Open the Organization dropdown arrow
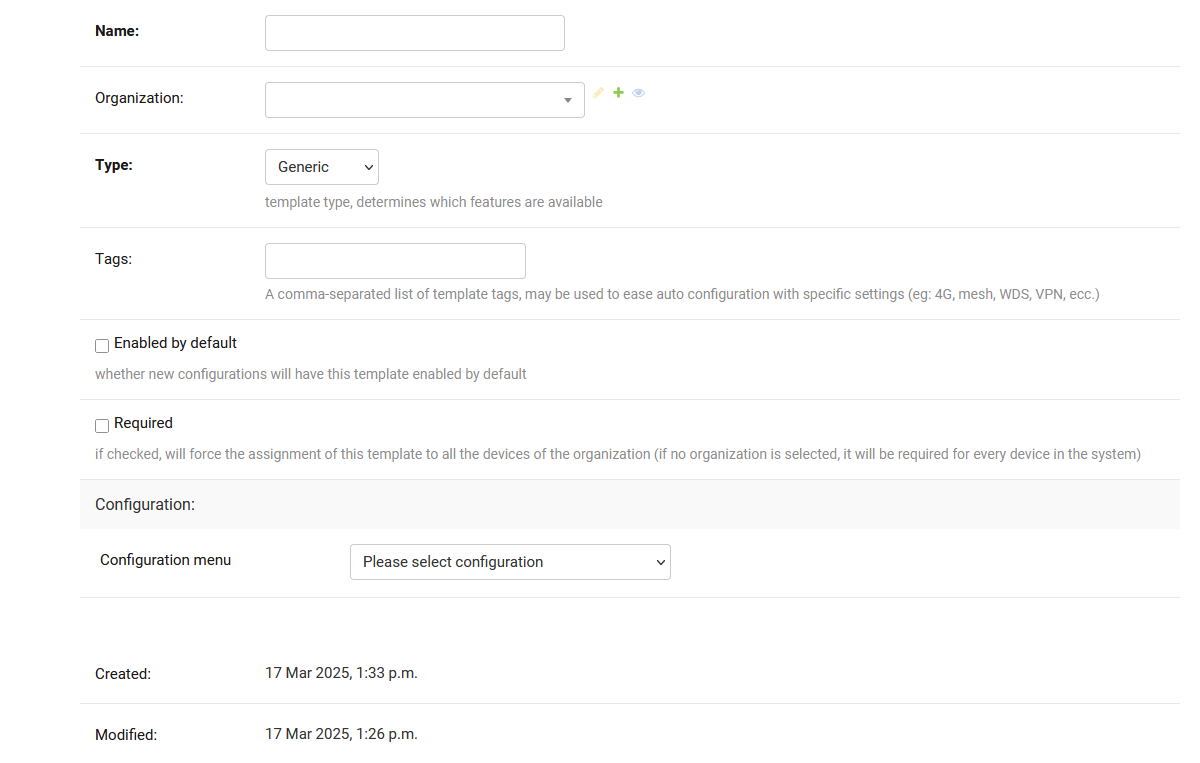The width and height of the screenshot is (1200, 763). (567, 100)
